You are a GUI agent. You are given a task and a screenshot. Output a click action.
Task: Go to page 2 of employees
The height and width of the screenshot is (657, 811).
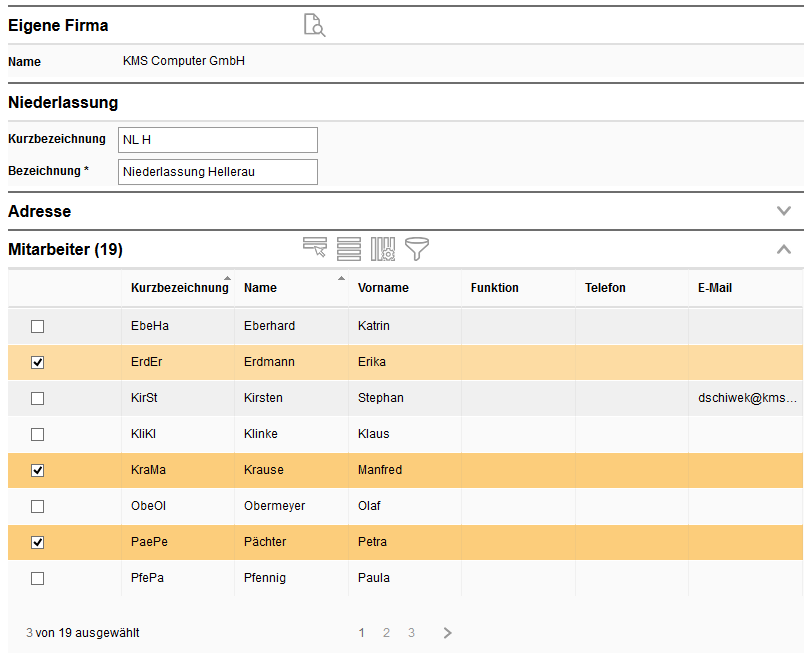(386, 633)
